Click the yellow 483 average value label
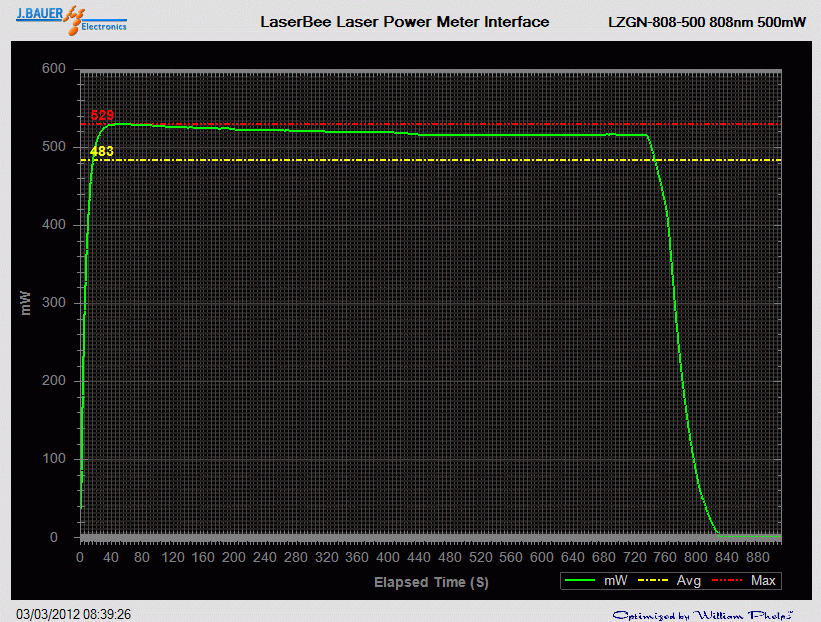The width and height of the screenshot is (821, 622). pyautogui.click(x=102, y=152)
